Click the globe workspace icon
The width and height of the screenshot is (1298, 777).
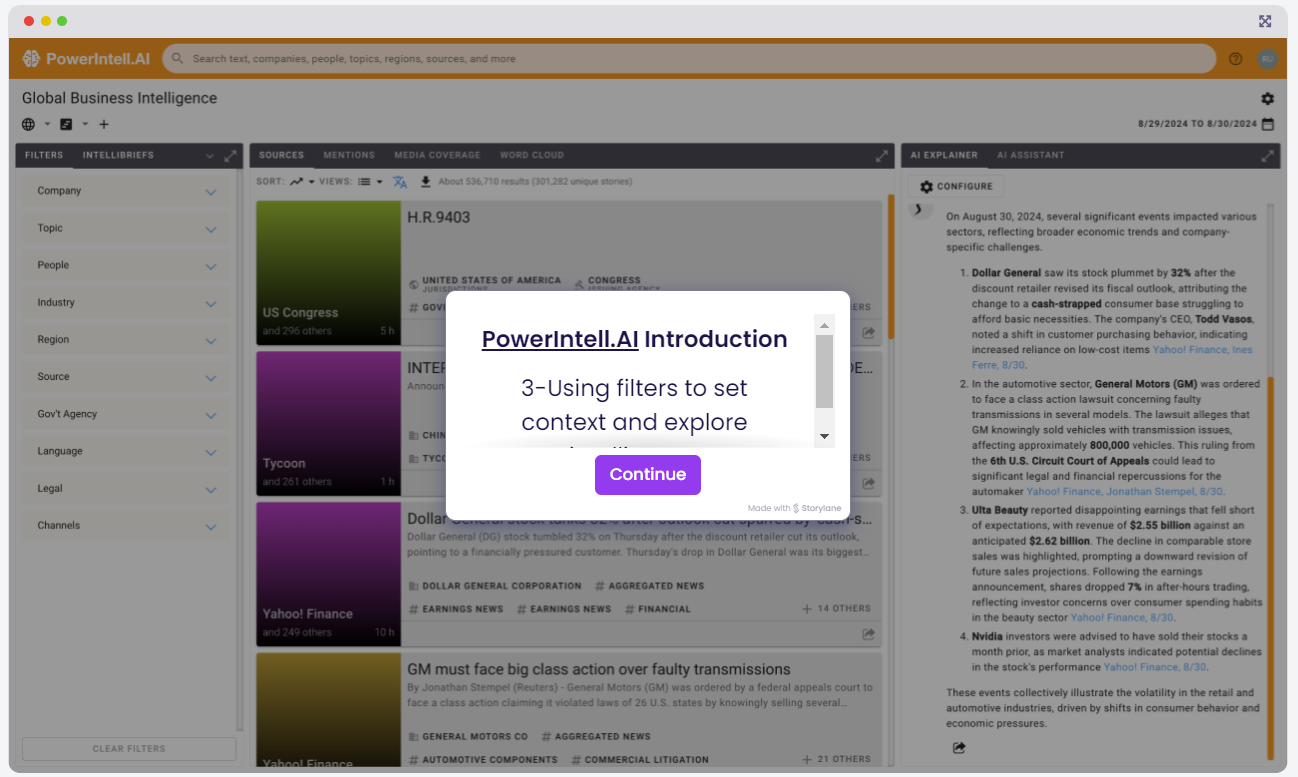(28, 124)
